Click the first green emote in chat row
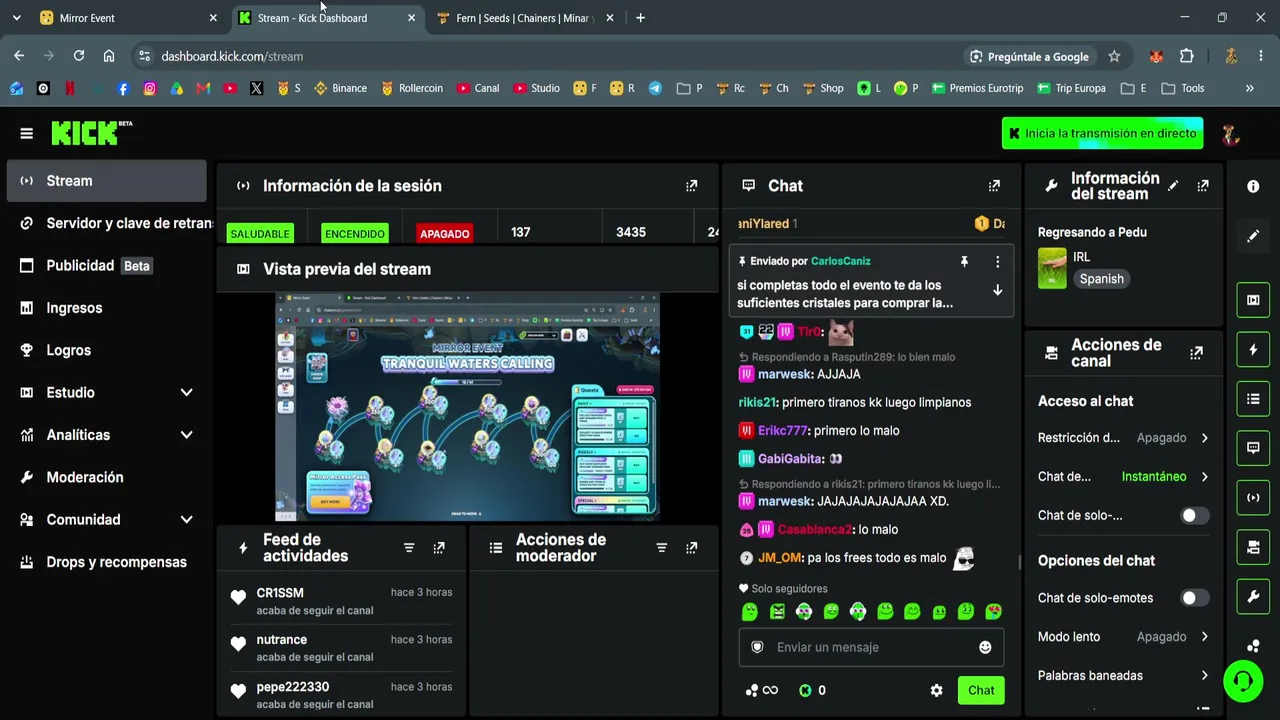 point(750,611)
